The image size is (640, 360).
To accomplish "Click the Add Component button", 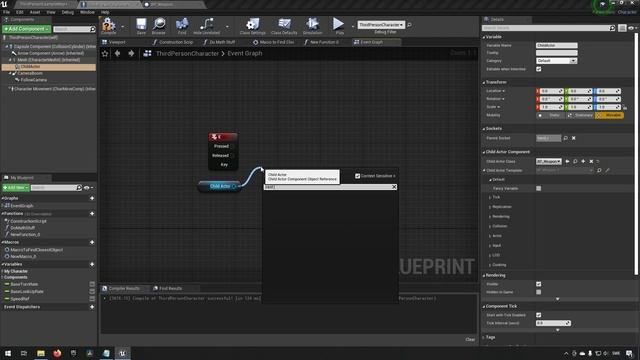I will (x=27, y=29).
